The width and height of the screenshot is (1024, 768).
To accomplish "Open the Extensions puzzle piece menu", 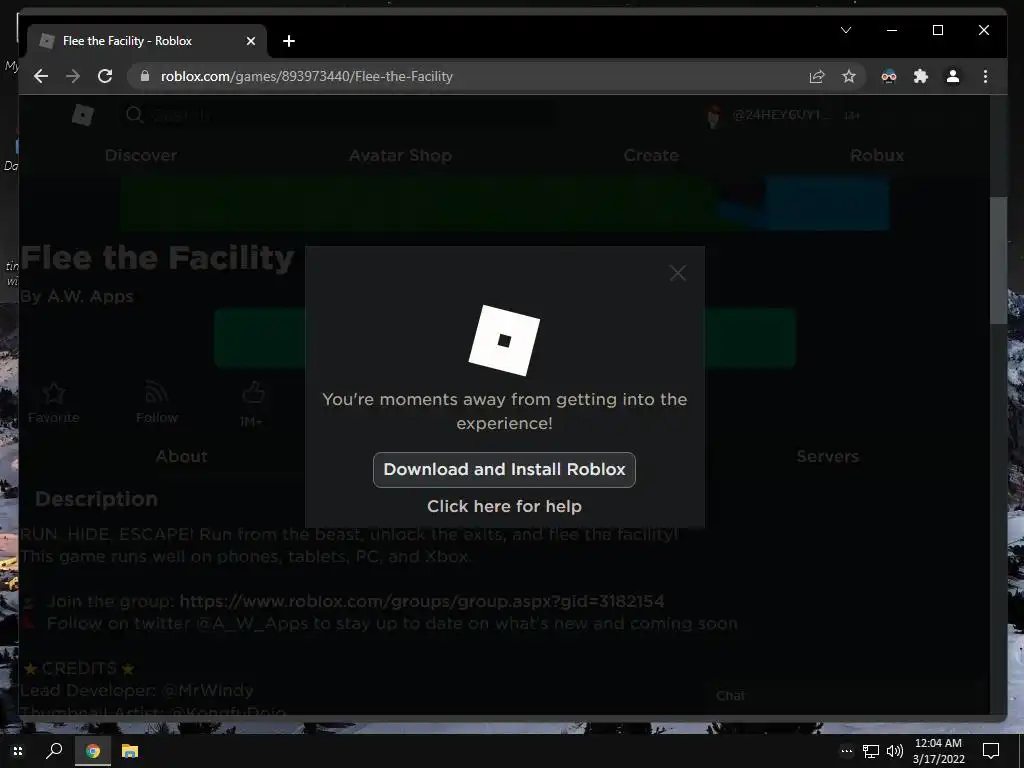I will tap(921, 76).
